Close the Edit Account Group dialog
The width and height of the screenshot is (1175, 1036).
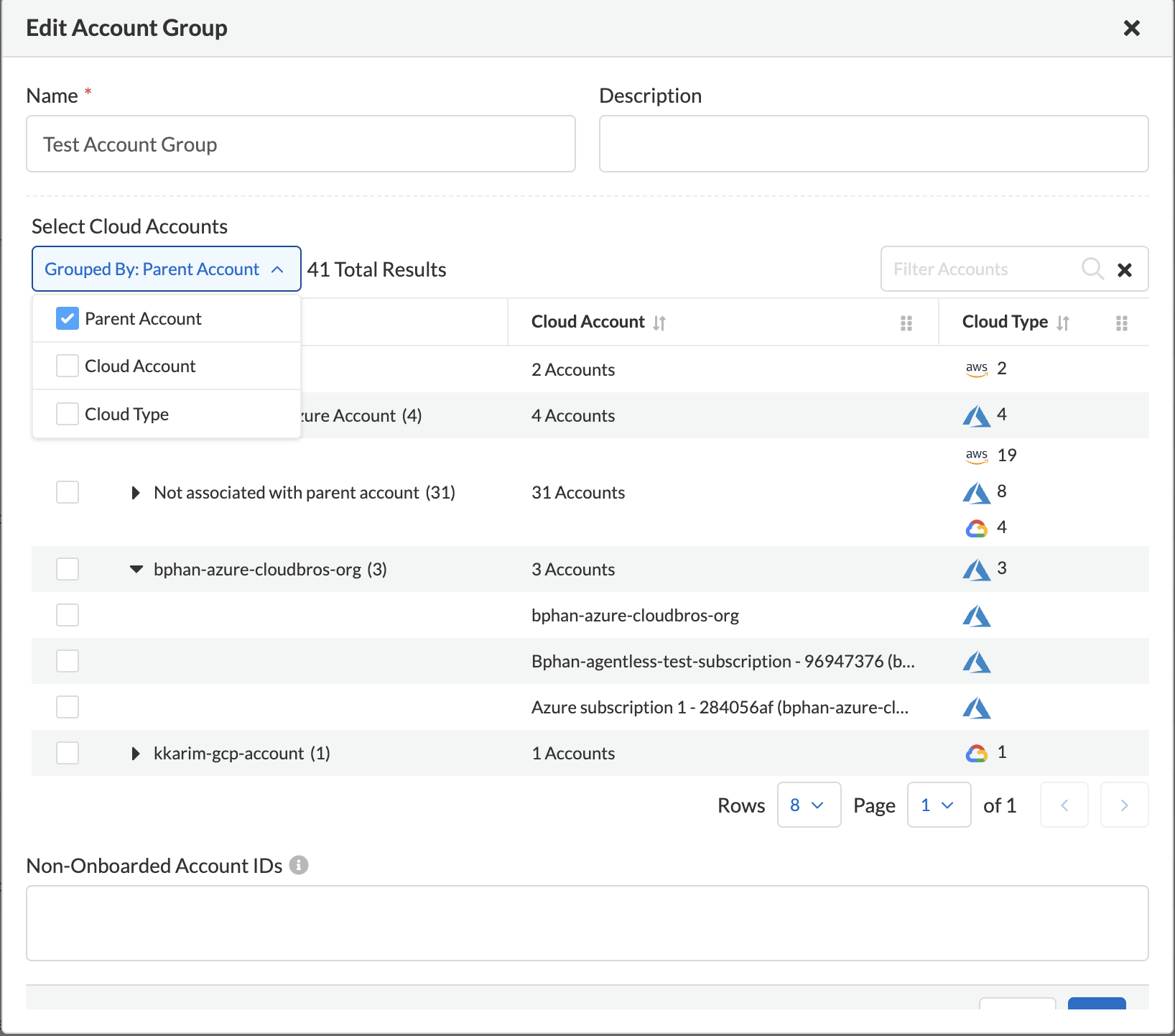[x=1131, y=28]
